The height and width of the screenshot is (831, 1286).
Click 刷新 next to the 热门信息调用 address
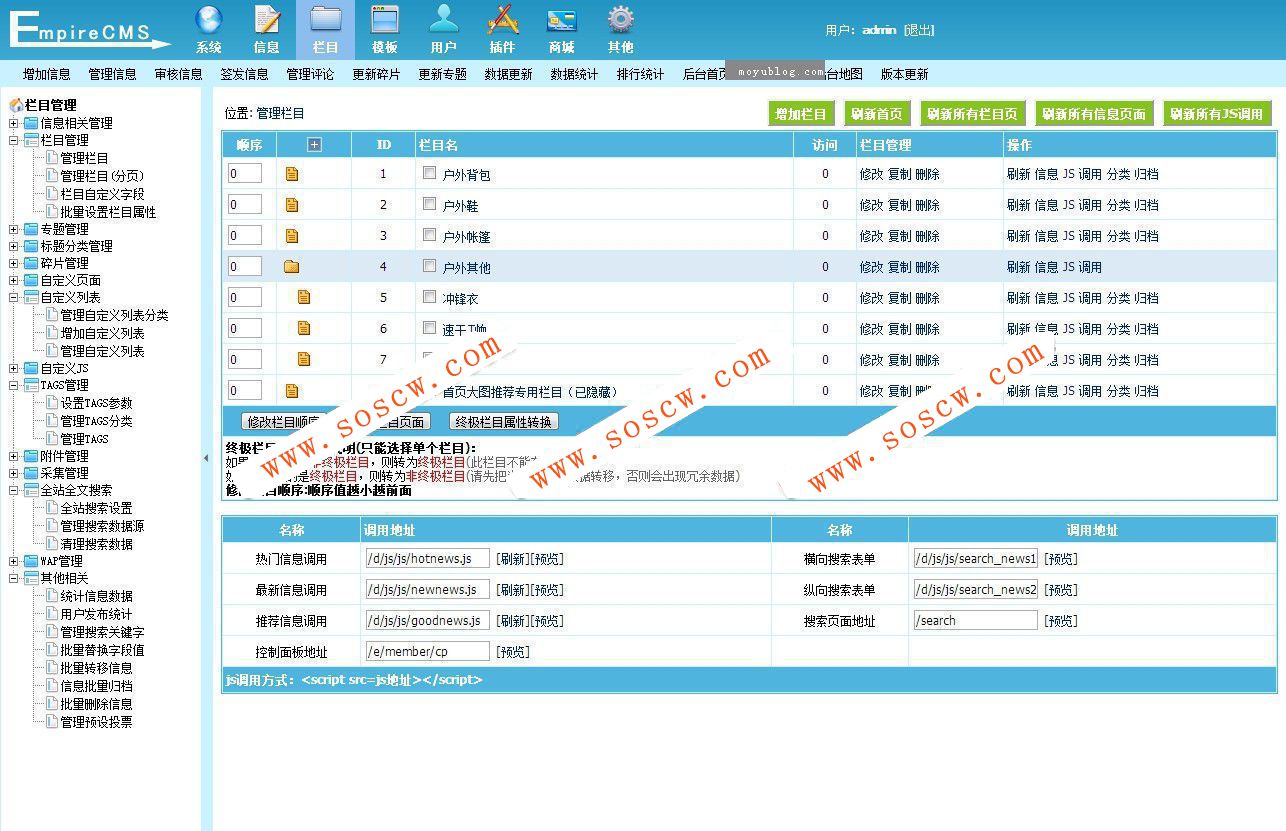513,559
